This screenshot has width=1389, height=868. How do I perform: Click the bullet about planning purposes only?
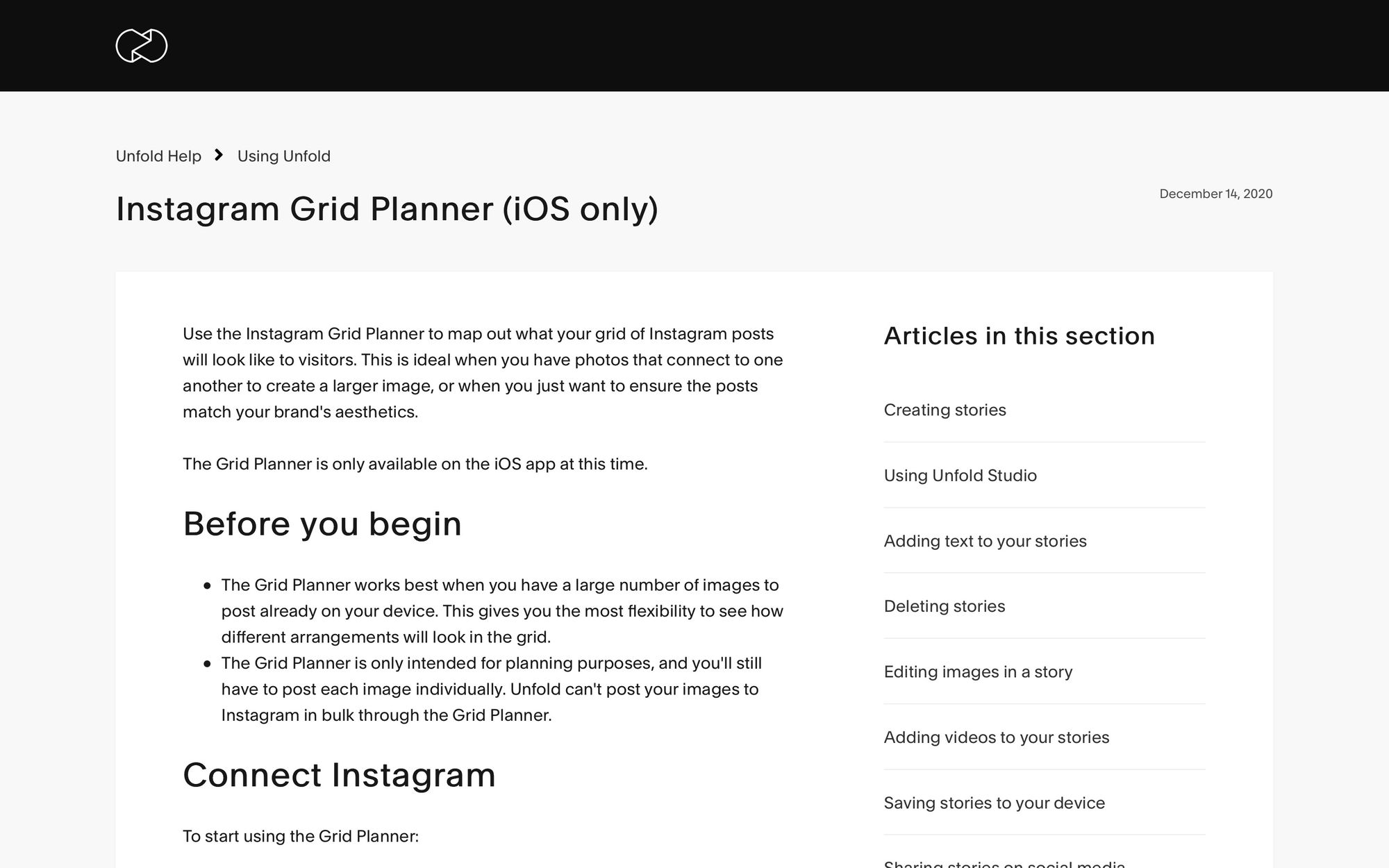coord(491,689)
